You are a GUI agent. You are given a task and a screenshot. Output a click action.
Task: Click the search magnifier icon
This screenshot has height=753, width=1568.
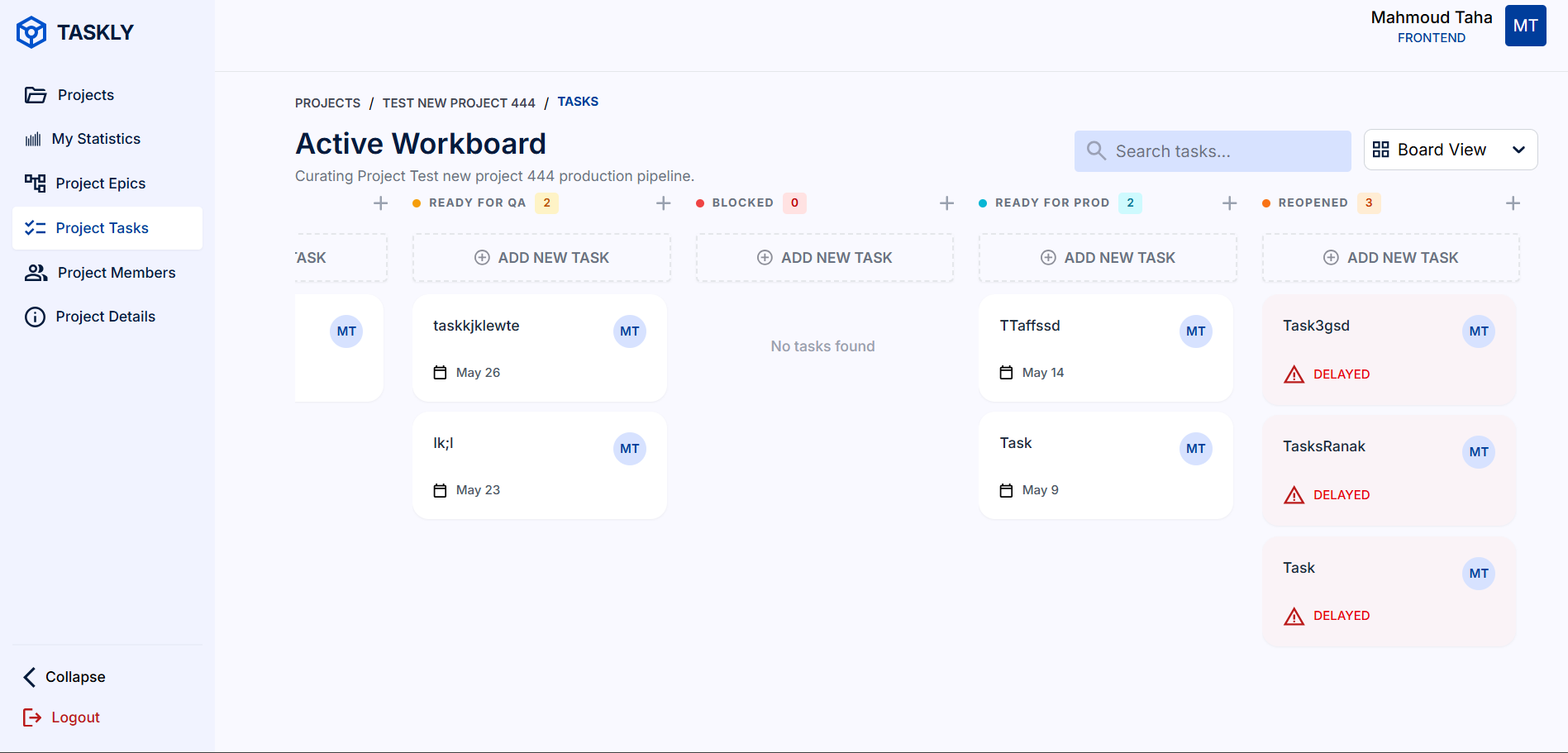click(1096, 150)
